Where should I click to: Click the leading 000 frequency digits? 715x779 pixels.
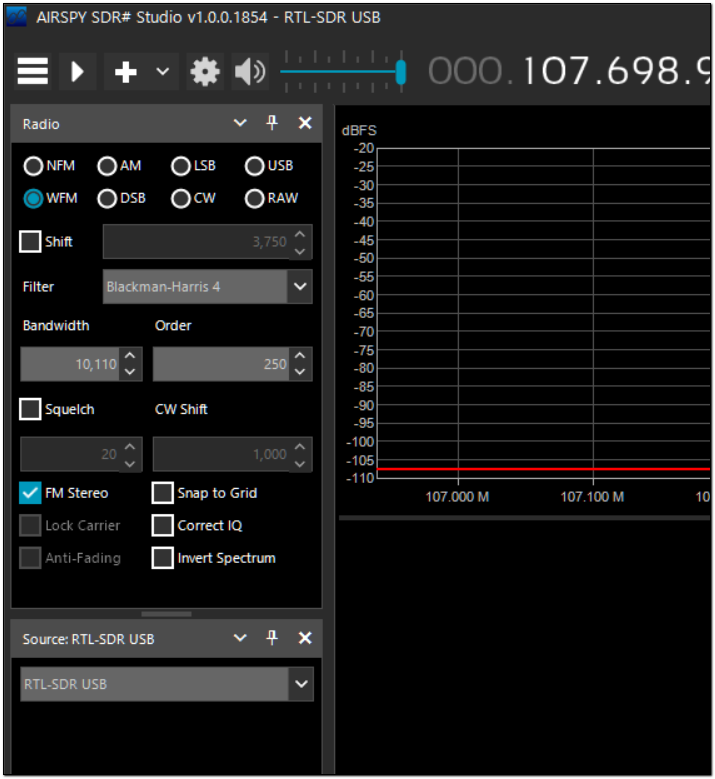pos(466,71)
